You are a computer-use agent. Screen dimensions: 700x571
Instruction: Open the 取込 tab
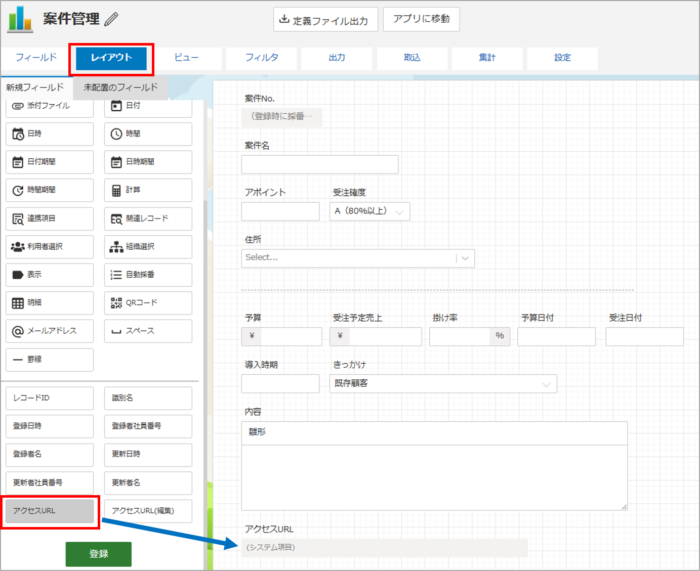(412, 58)
